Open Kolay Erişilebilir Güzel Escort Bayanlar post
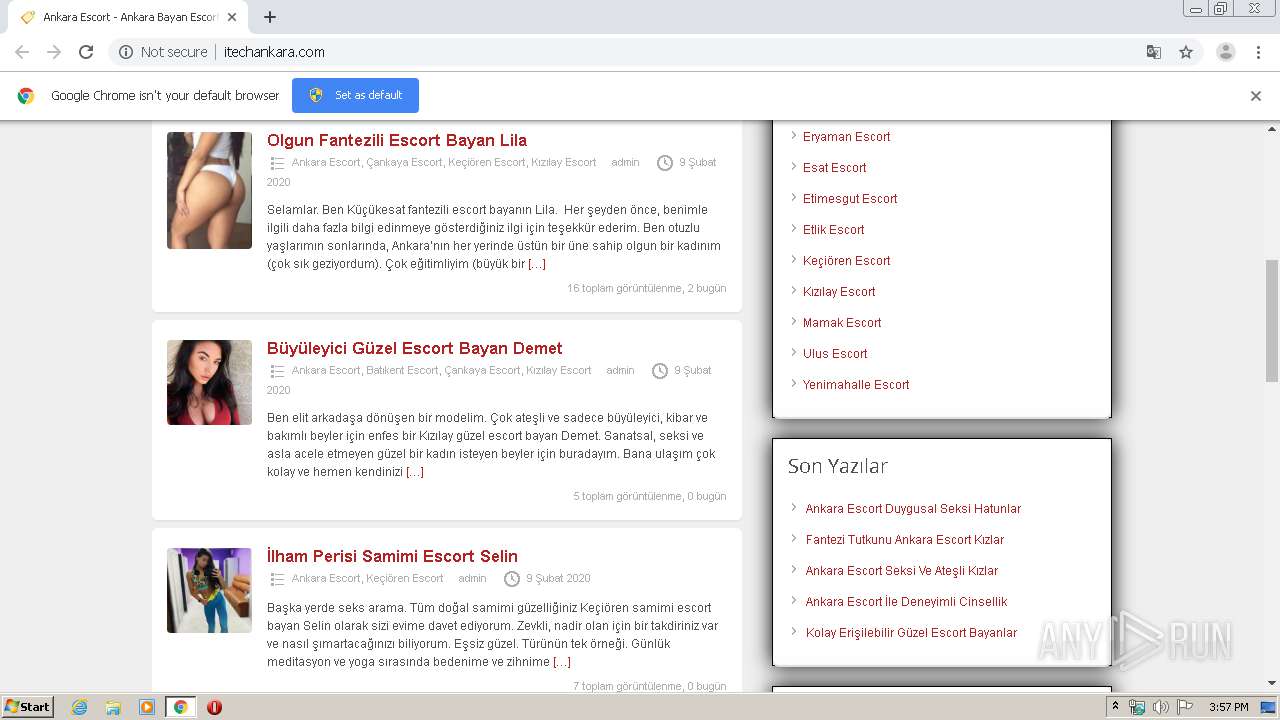1280x720 pixels. 911,633
